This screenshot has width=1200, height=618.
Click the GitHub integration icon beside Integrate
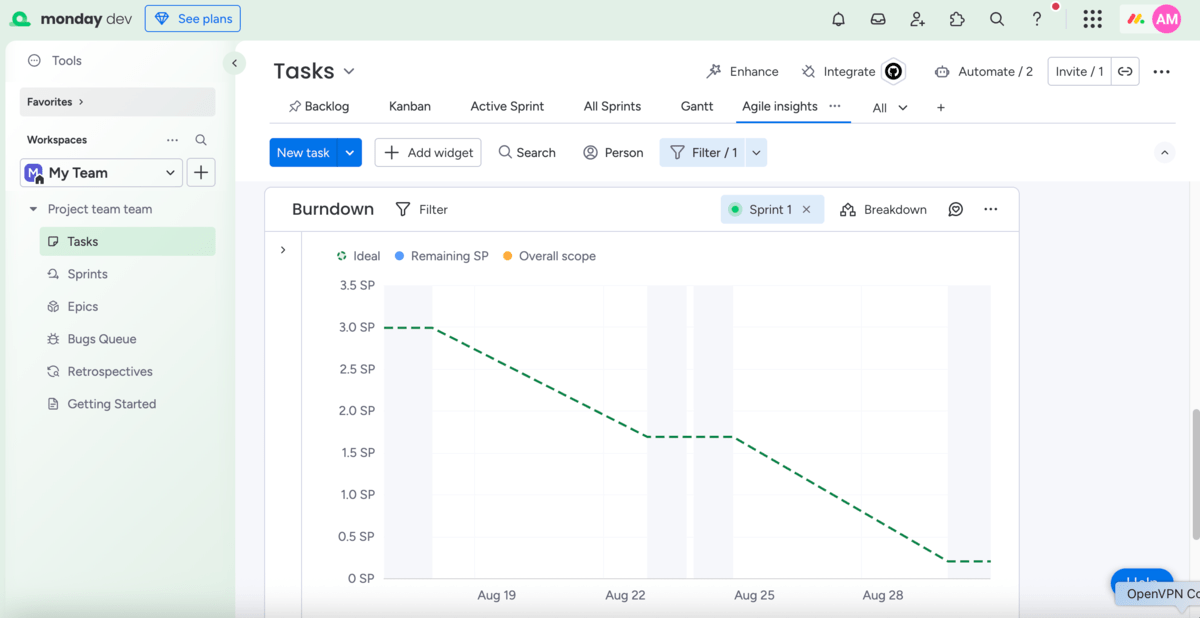(893, 71)
